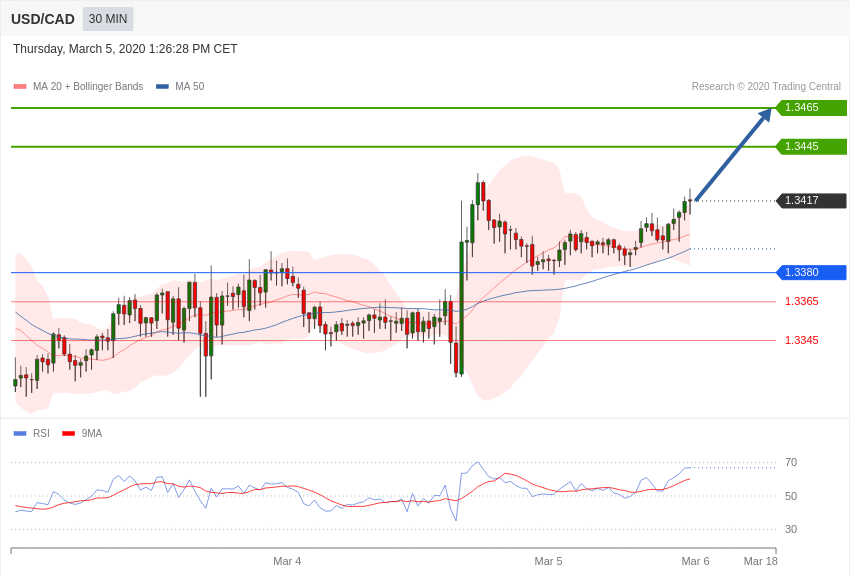Image resolution: width=850 pixels, height=576 pixels.
Task: Click the blue 1.3380 pivot price tag
Action: 812,272
